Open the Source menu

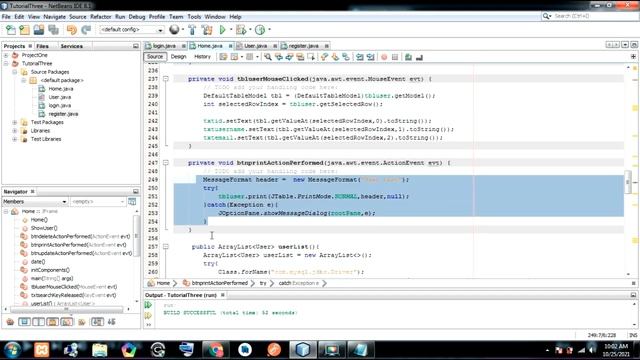[78, 17]
